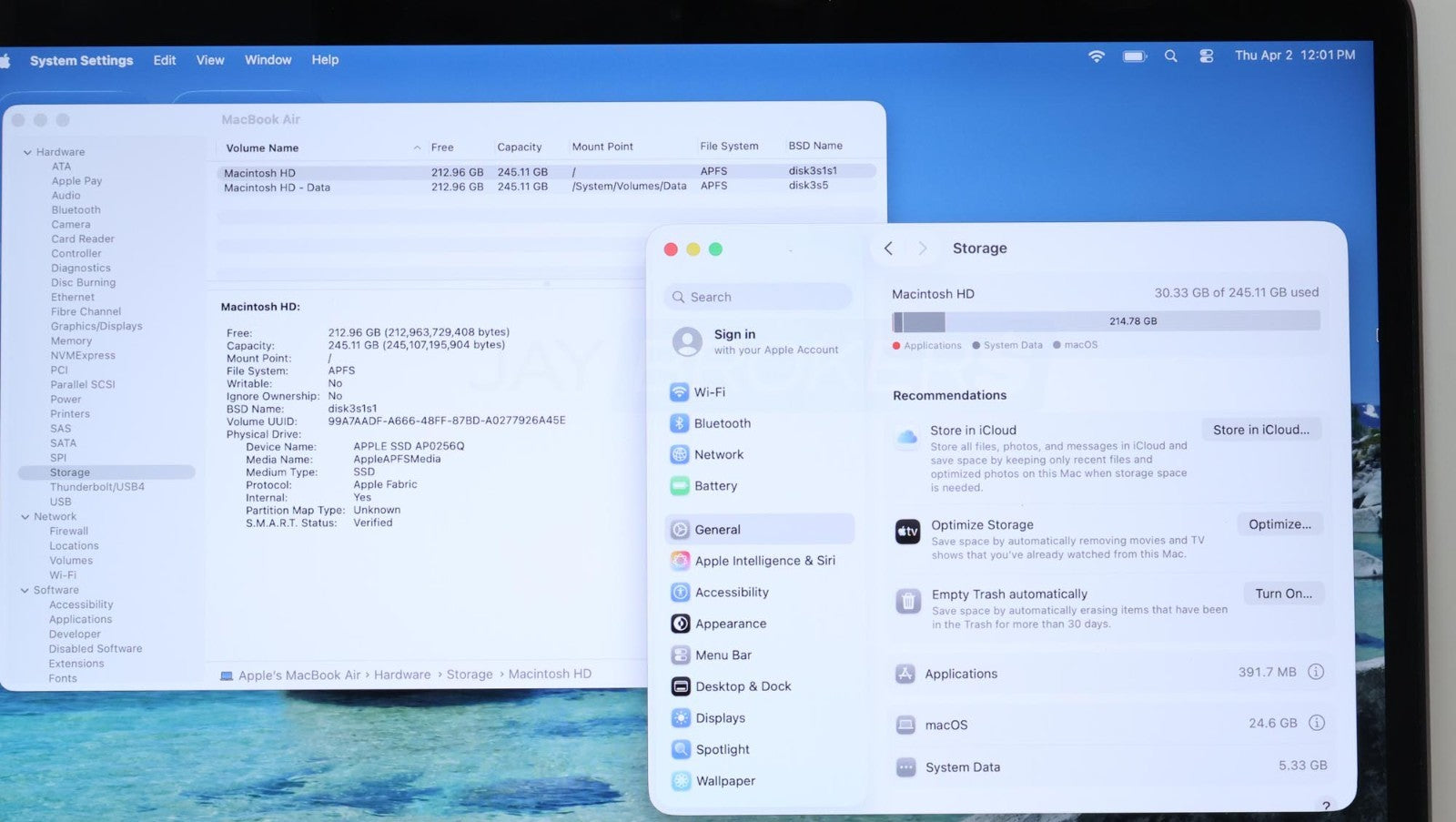1456x822 pixels.
Task: Open Control Center from the menu bar
Action: 1206,56
